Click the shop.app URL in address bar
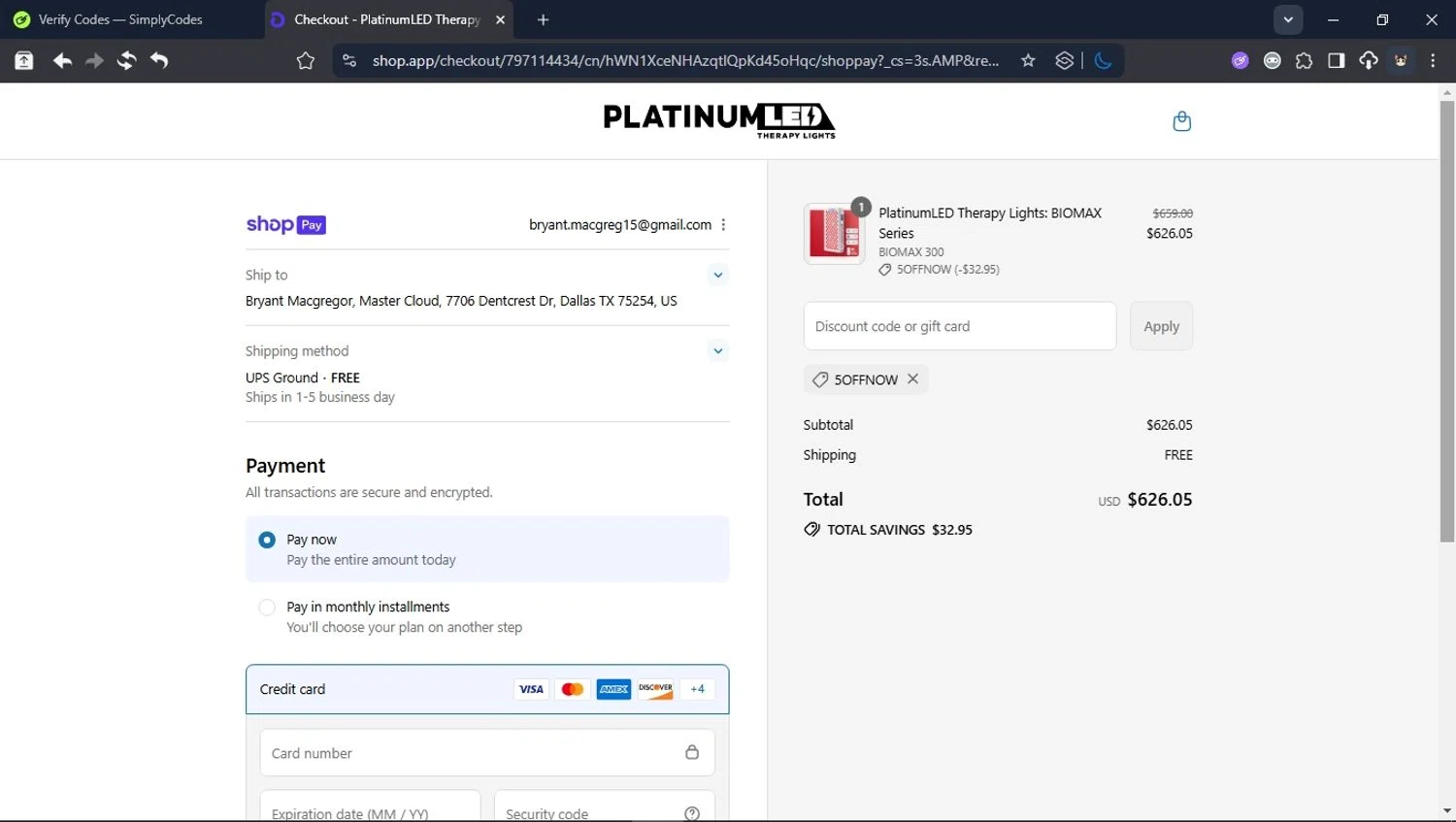Image resolution: width=1456 pixels, height=822 pixels. click(685, 60)
